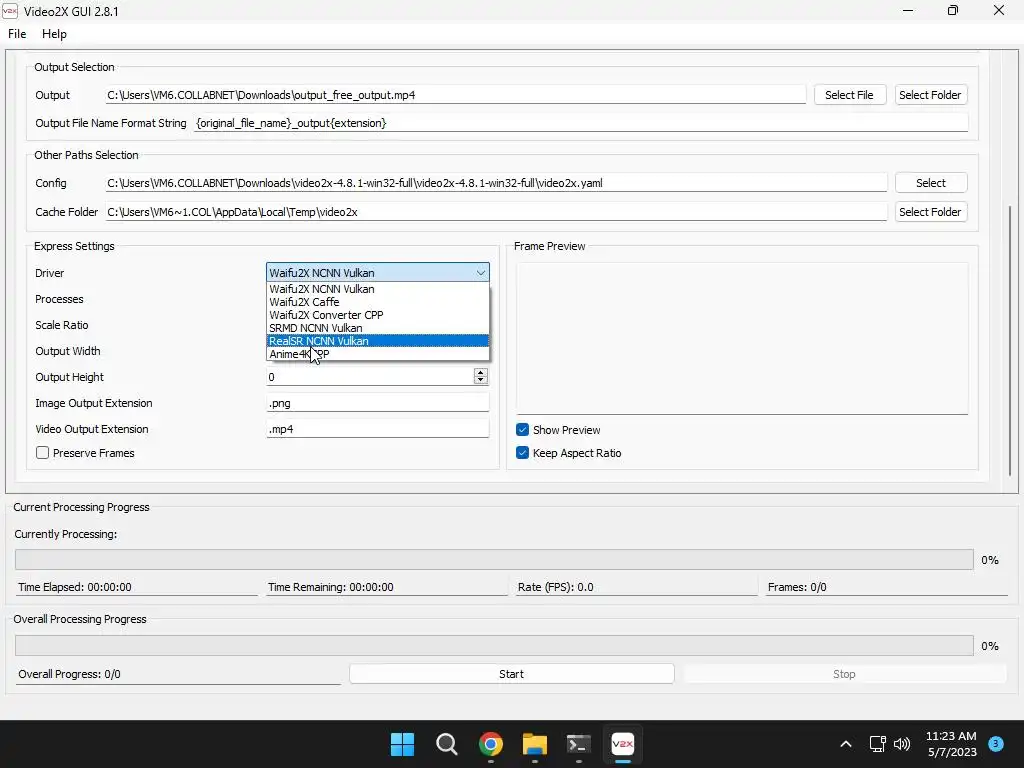Click the Overall Progress: 0/0 text
Image resolution: width=1024 pixels, height=768 pixels.
click(x=69, y=674)
